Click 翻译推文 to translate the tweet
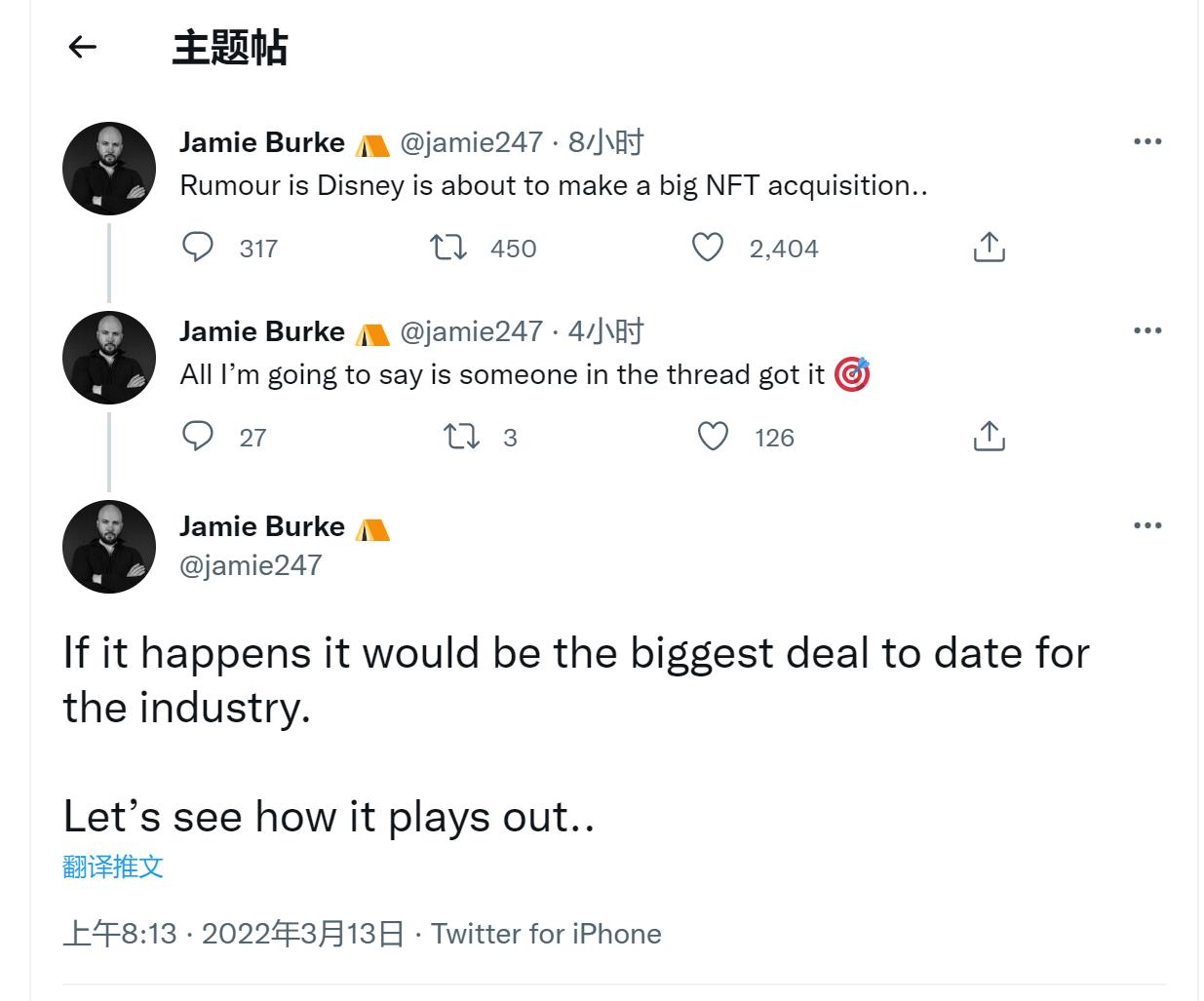 tap(113, 866)
